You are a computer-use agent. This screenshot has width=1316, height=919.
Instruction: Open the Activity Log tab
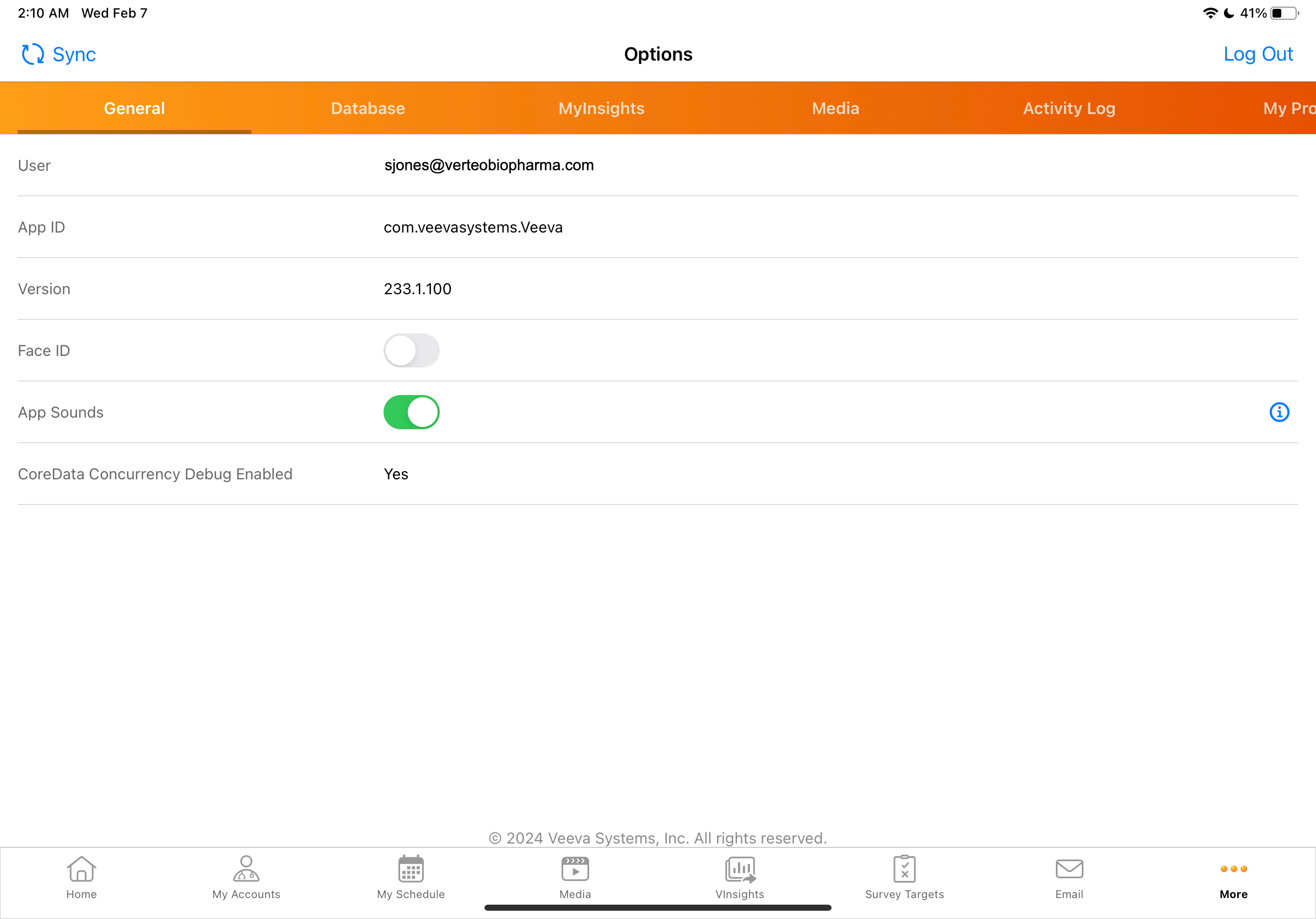click(1069, 109)
